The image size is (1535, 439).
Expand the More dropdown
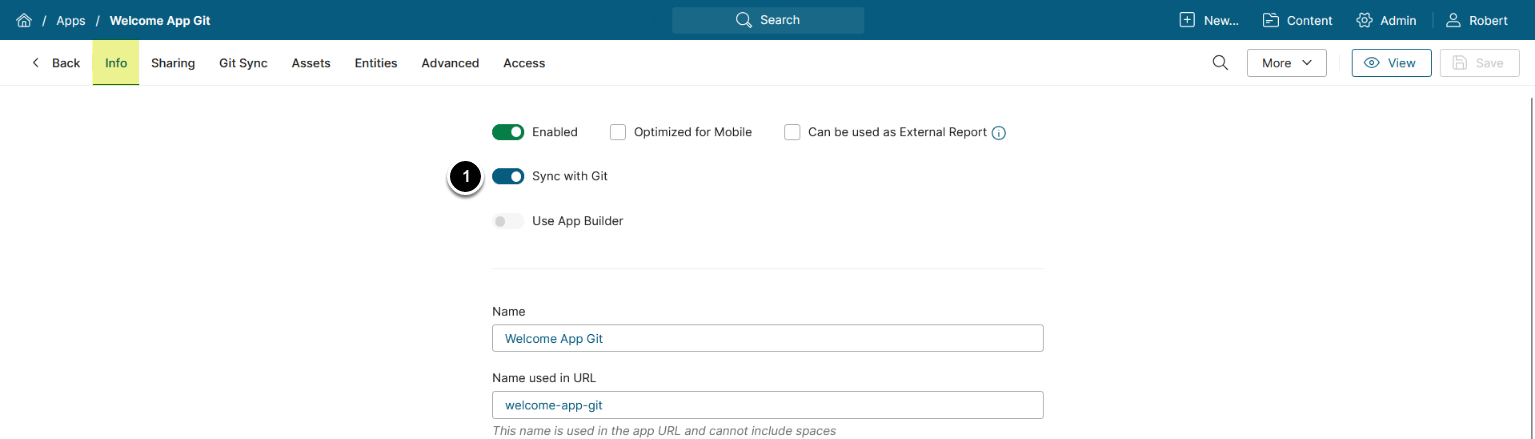coord(1286,63)
